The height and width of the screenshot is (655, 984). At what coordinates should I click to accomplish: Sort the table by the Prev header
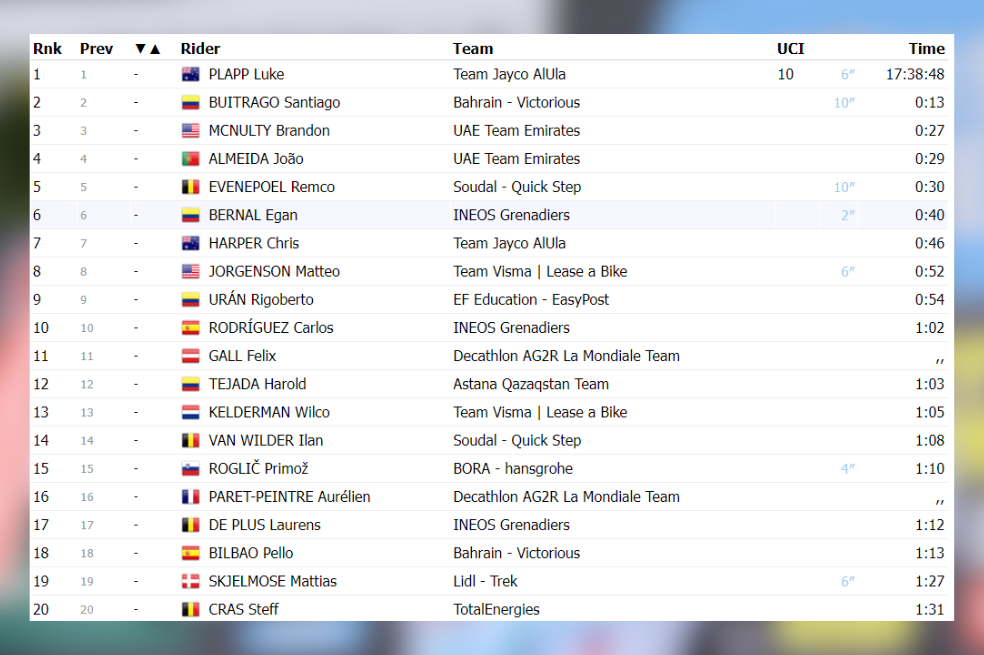pyautogui.click(x=96, y=49)
